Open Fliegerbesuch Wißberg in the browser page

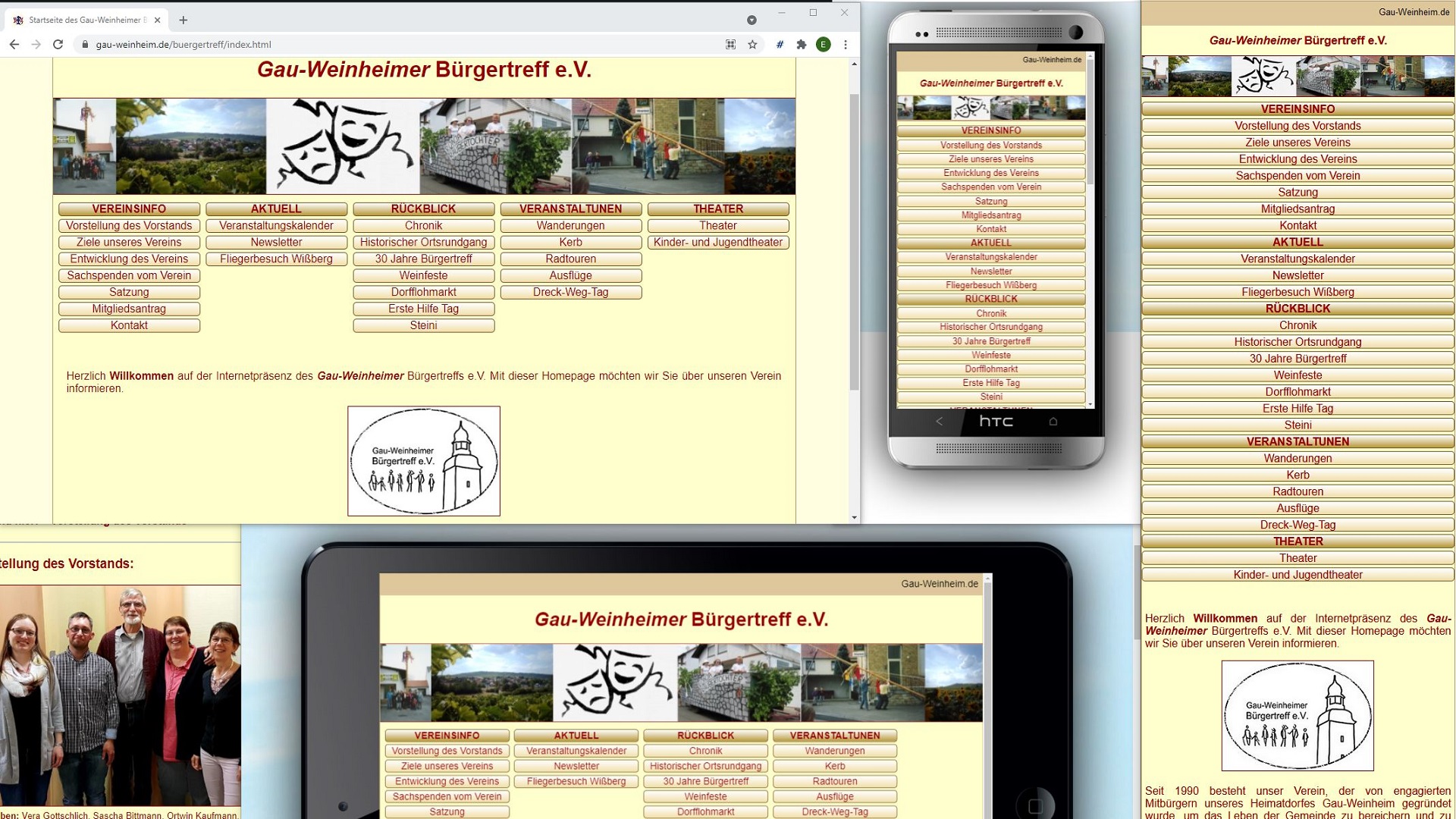click(276, 259)
